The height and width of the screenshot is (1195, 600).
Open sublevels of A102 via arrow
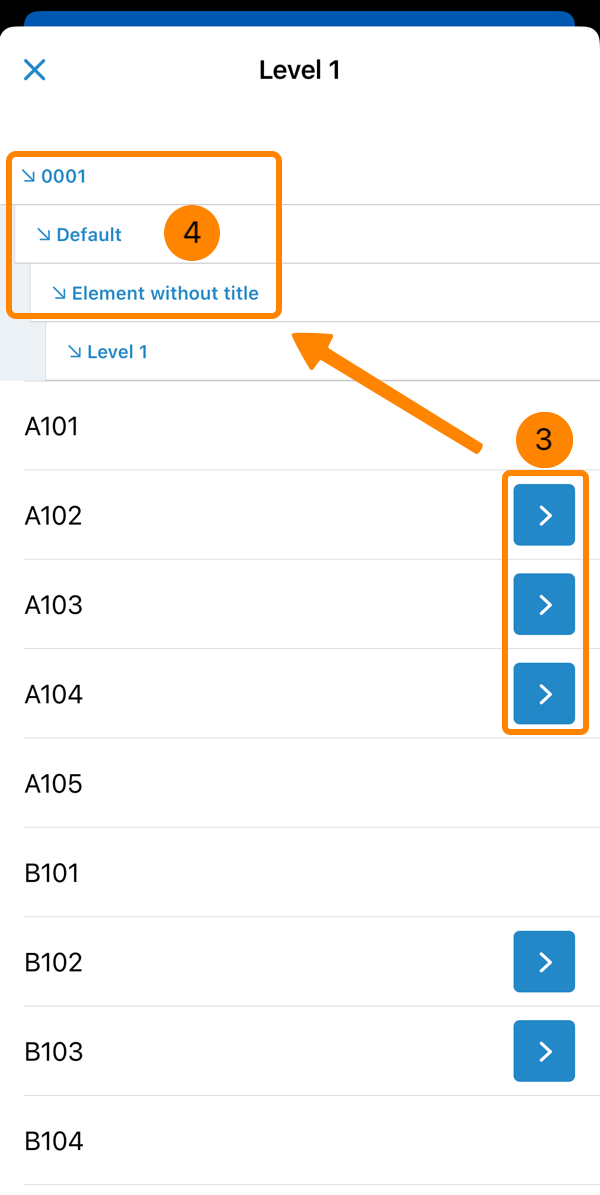[x=544, y=515]
